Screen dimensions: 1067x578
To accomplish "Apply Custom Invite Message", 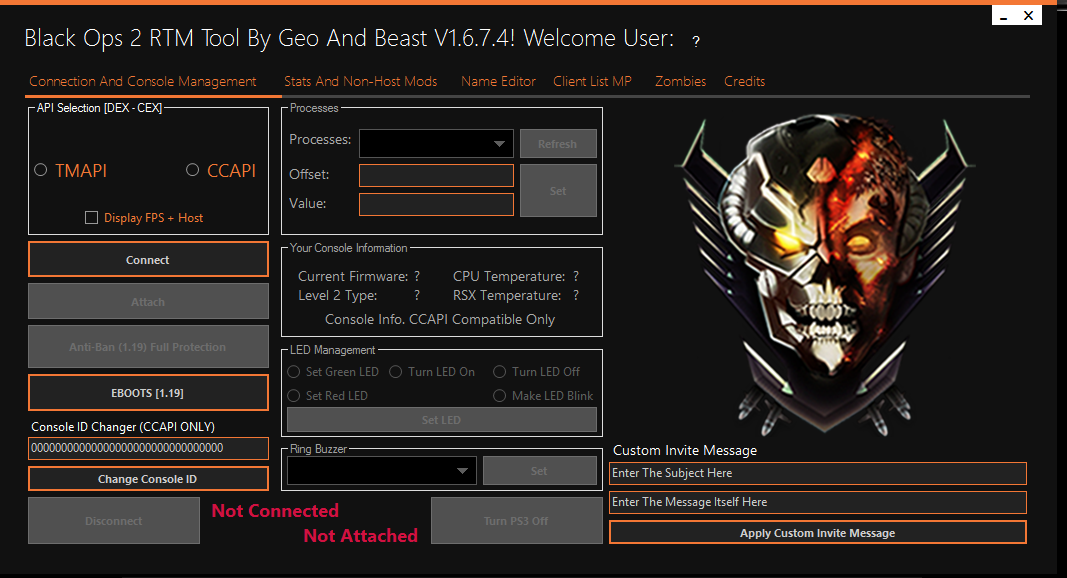I will pyautogui.click(x=818, y=532).
